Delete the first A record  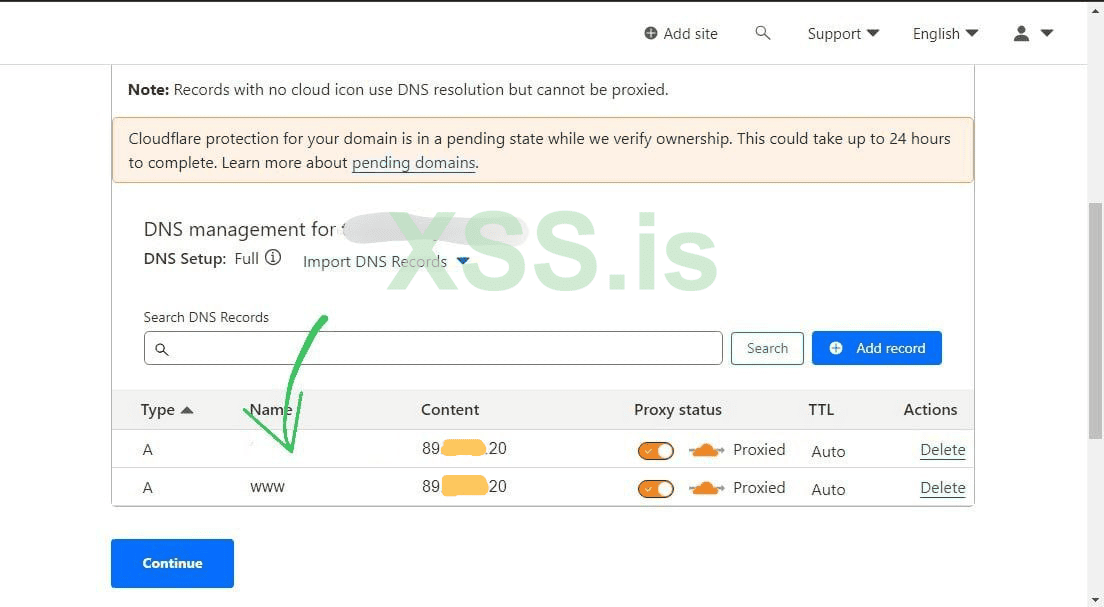pyautogui.click(x=942, y=450)
